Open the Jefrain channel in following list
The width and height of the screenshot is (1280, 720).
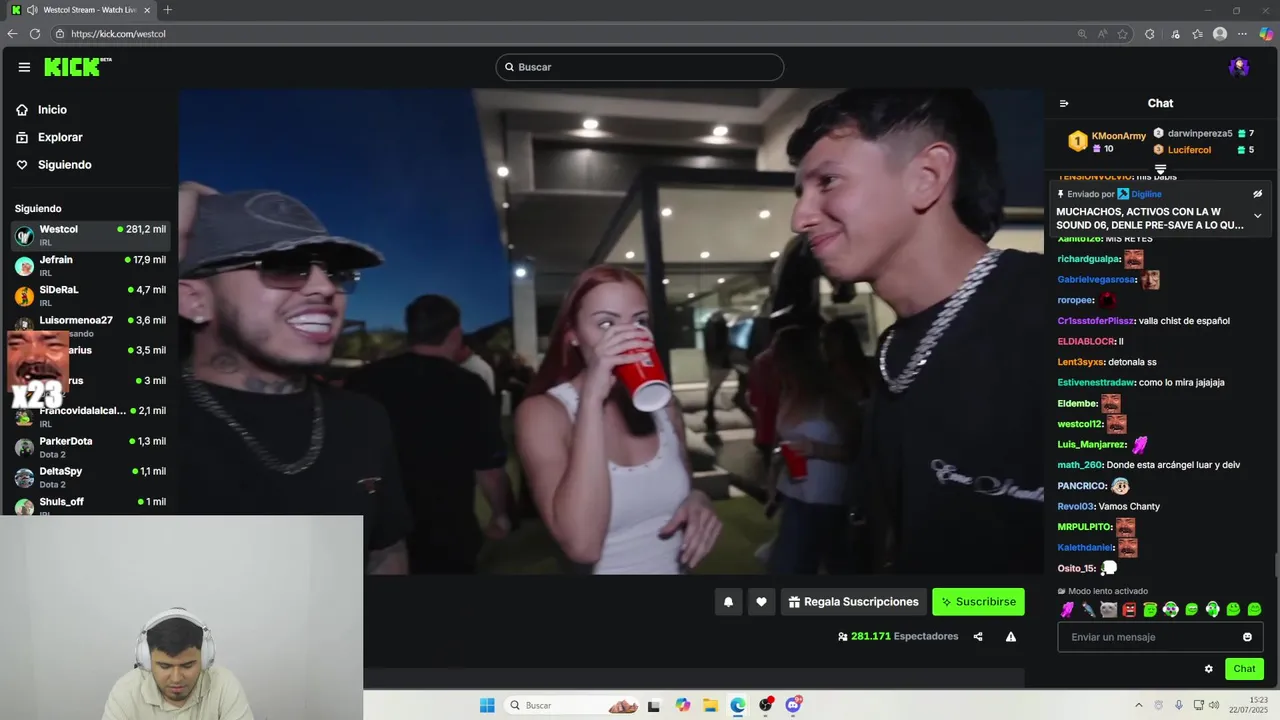coord(90,265)
